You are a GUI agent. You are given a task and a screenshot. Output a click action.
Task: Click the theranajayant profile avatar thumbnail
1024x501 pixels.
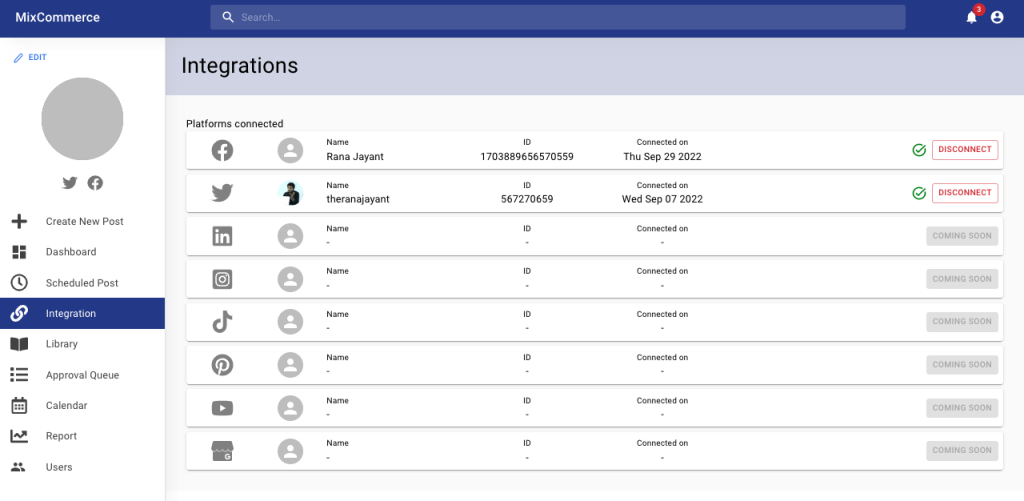[290, 193]
